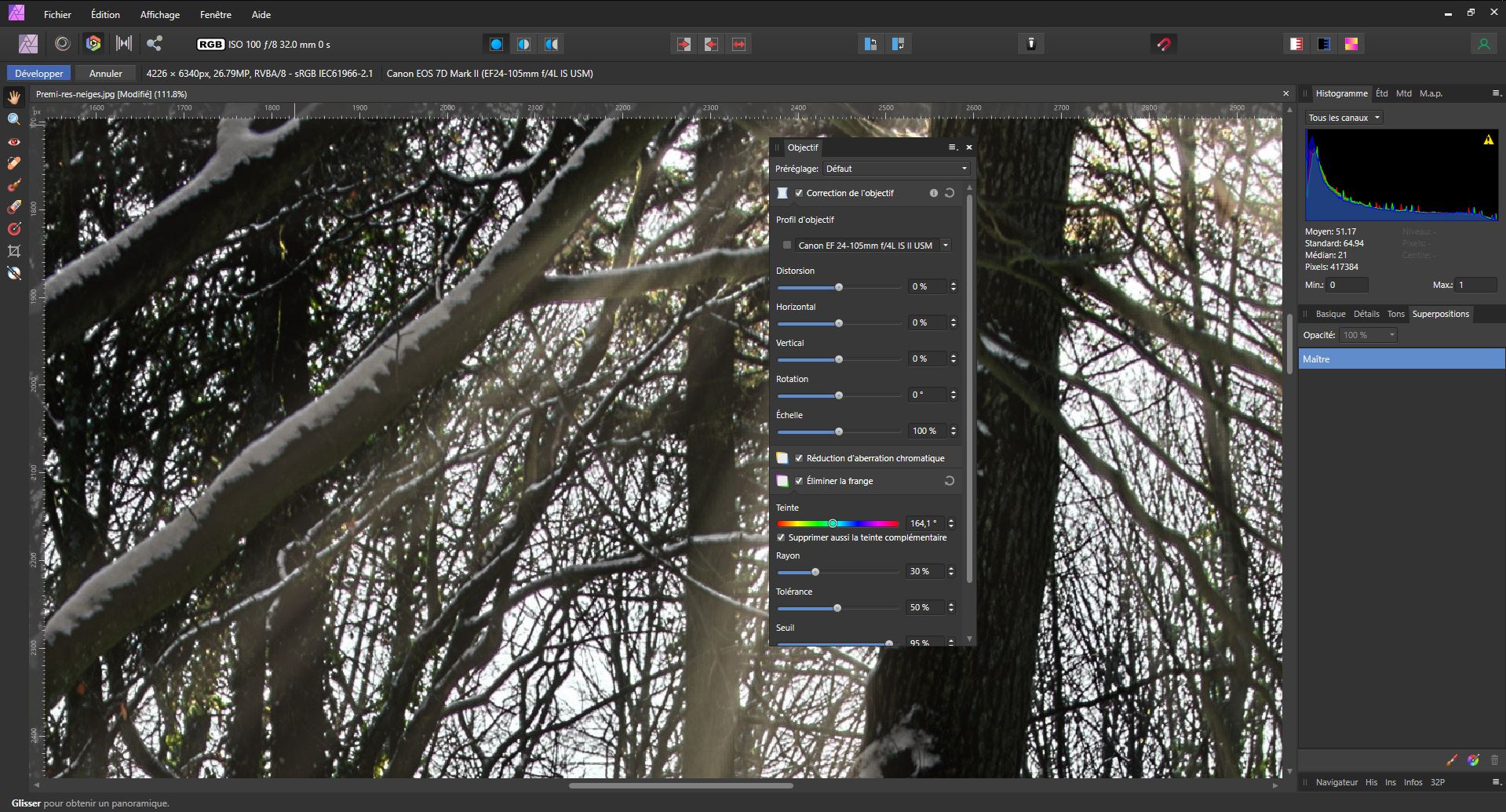Open the Navigateur panel options menu
This screenshot has height=812, width=1506.
point(1496,782)
